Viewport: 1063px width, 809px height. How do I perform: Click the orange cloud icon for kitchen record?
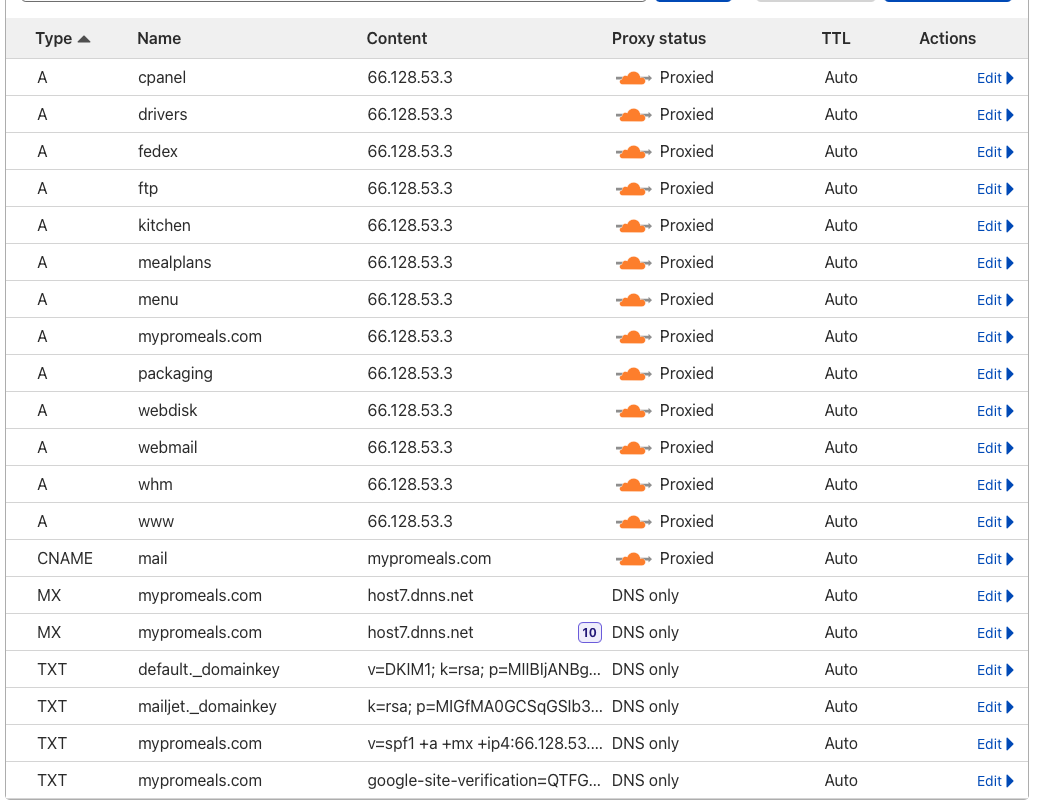[633, 226]
